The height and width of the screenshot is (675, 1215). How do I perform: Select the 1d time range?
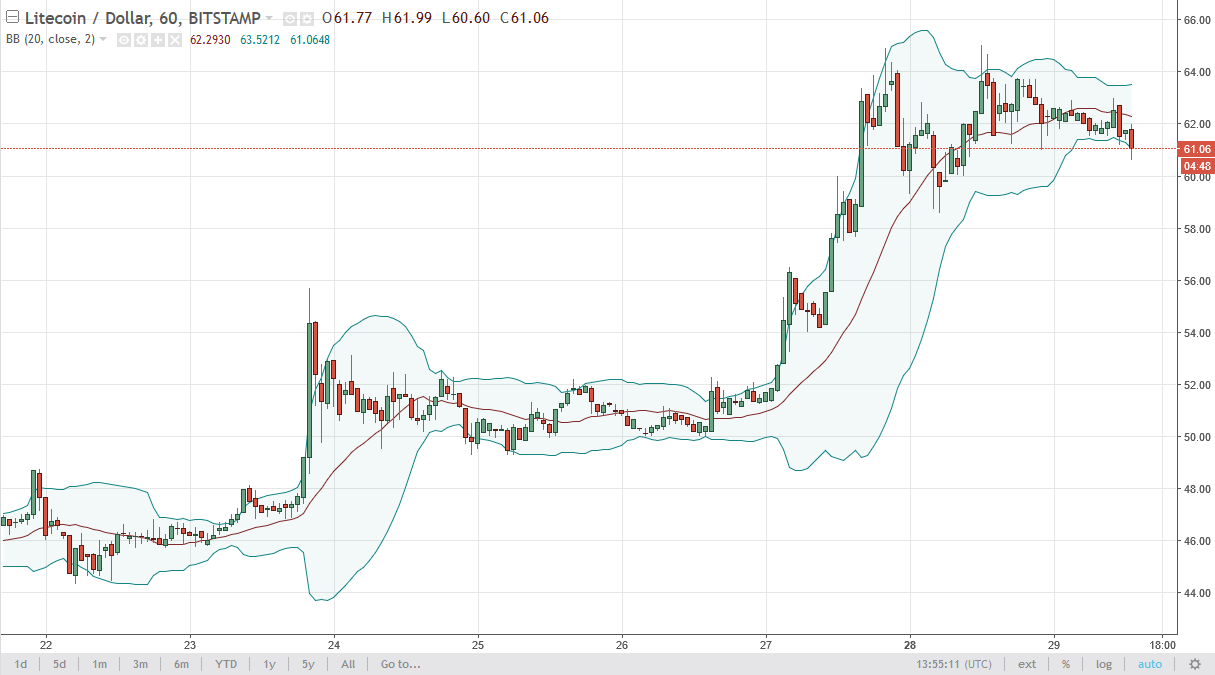(20, 664)
